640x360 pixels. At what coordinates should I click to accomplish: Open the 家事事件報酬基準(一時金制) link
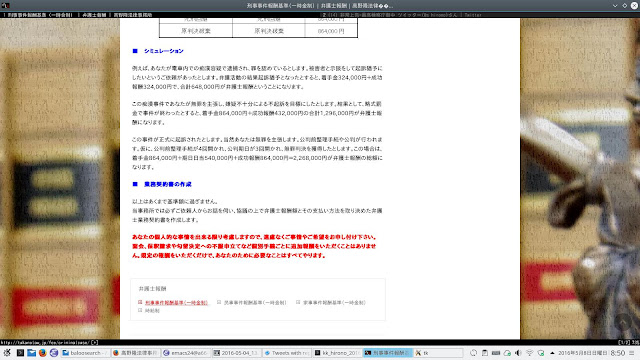[334, 303]
